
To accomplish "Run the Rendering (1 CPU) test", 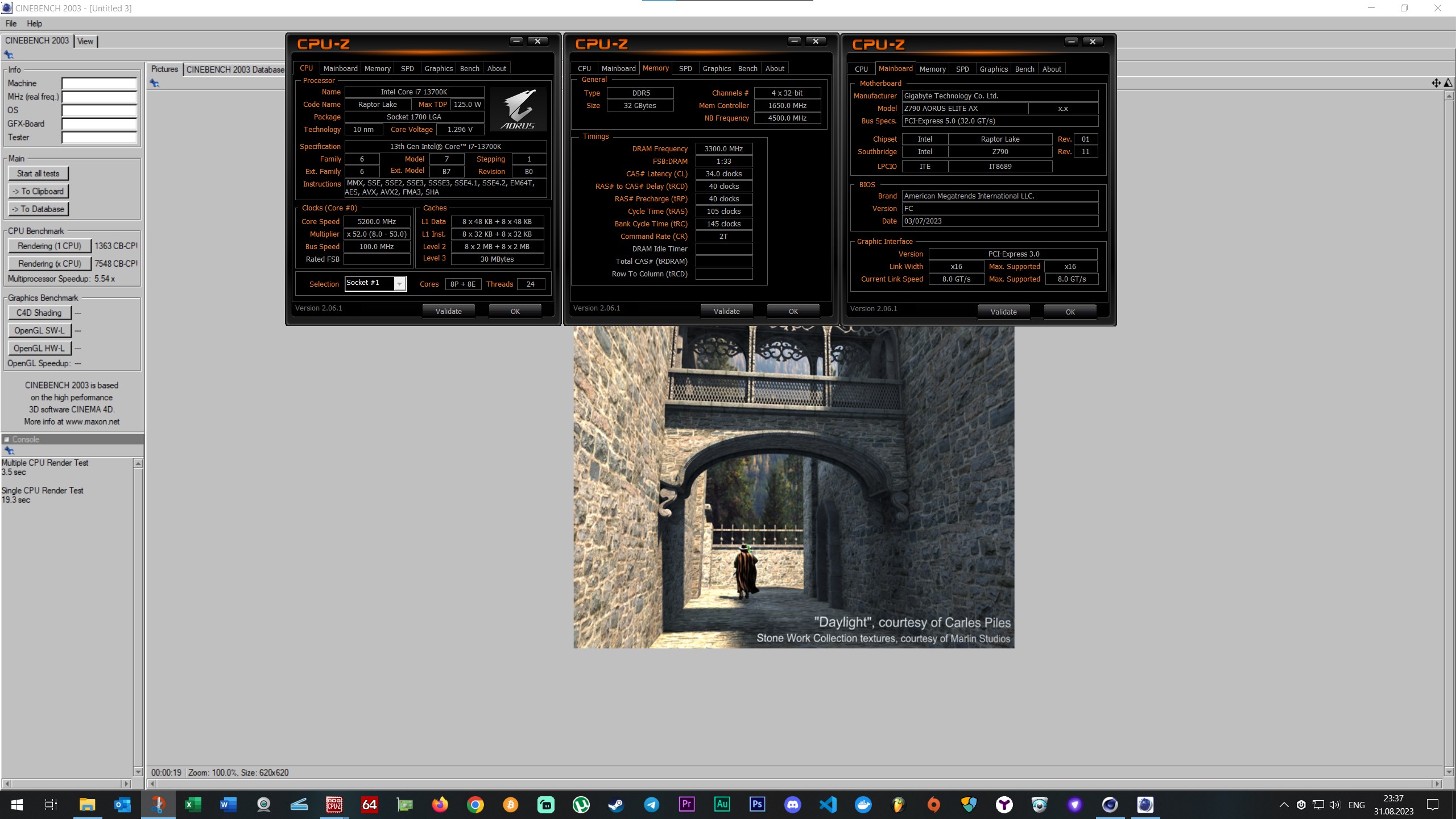I will point(49,246).
